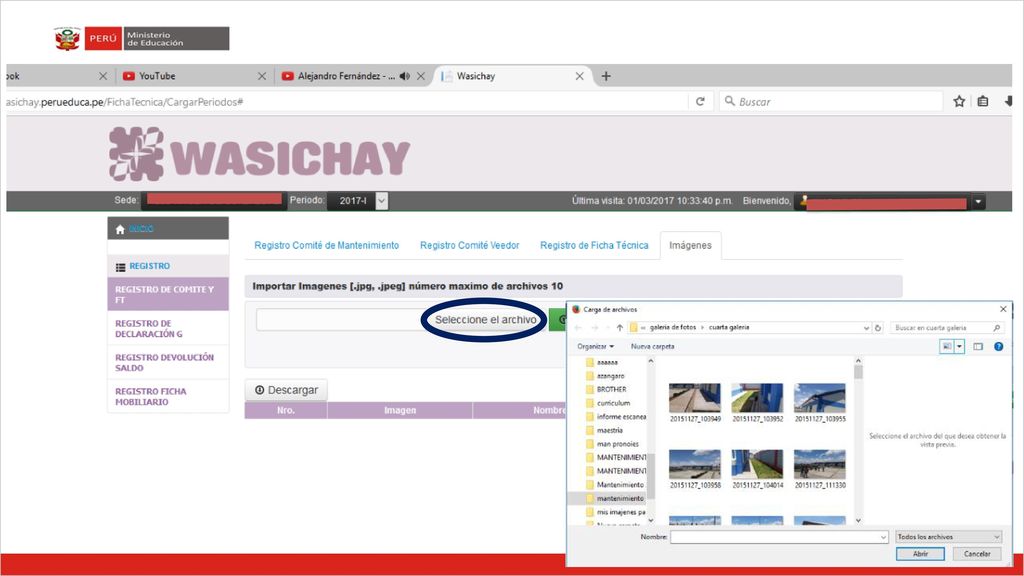Select the informe escanea folder in tree
1024x576 pixels.
coord(616,417)
